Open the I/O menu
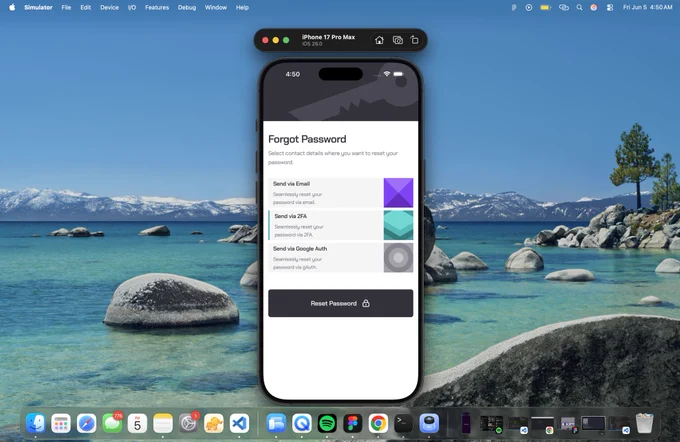This screenshot has height=442, width=680. 132,7
